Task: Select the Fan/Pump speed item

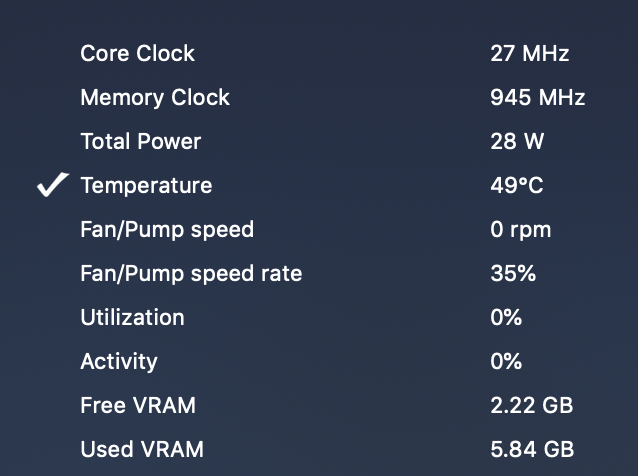Action: tap(167, 230)
